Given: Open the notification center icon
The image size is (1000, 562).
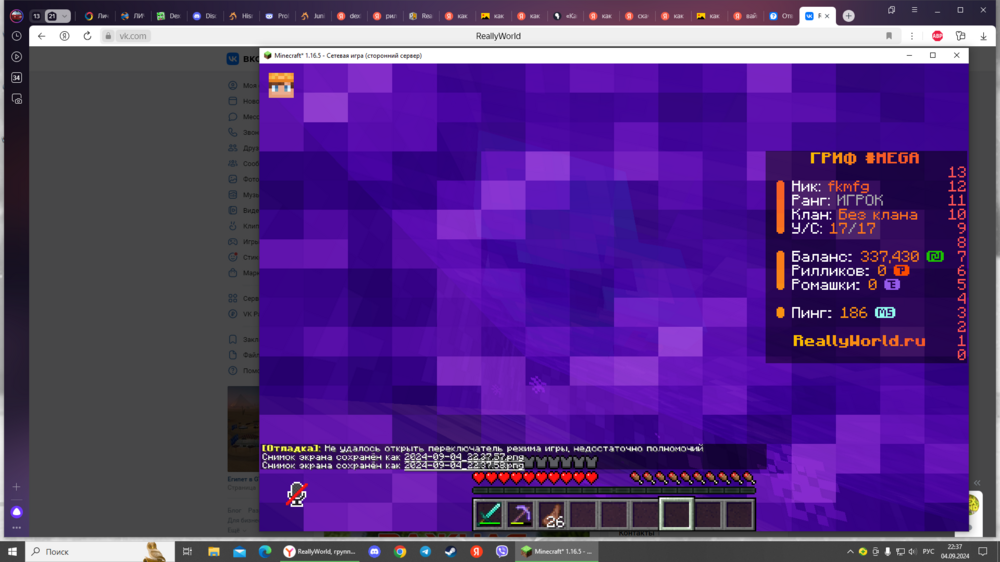Looking at the screenshot, I should click(x=983, y=551).
